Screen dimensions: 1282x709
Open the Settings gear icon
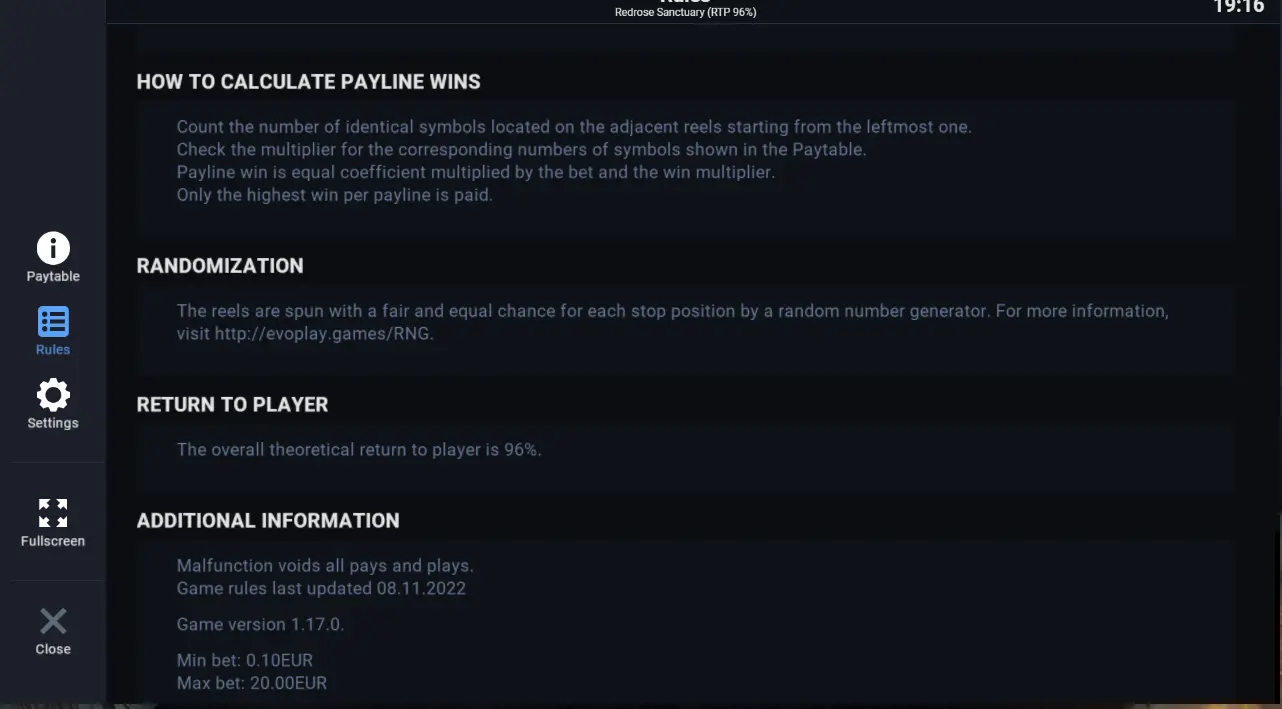click(x=53, y=395)
